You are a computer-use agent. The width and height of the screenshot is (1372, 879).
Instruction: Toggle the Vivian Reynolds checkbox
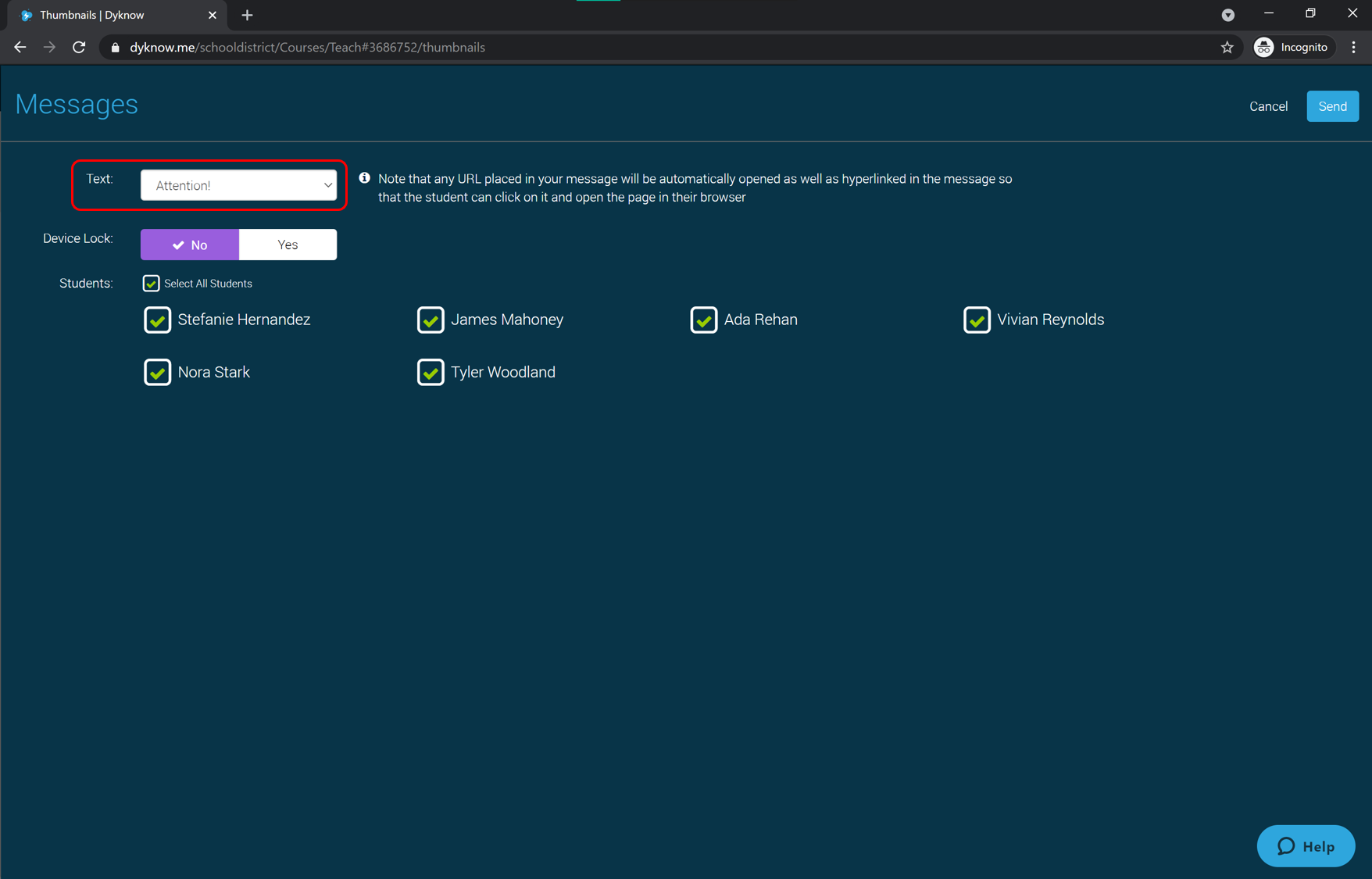977,320
